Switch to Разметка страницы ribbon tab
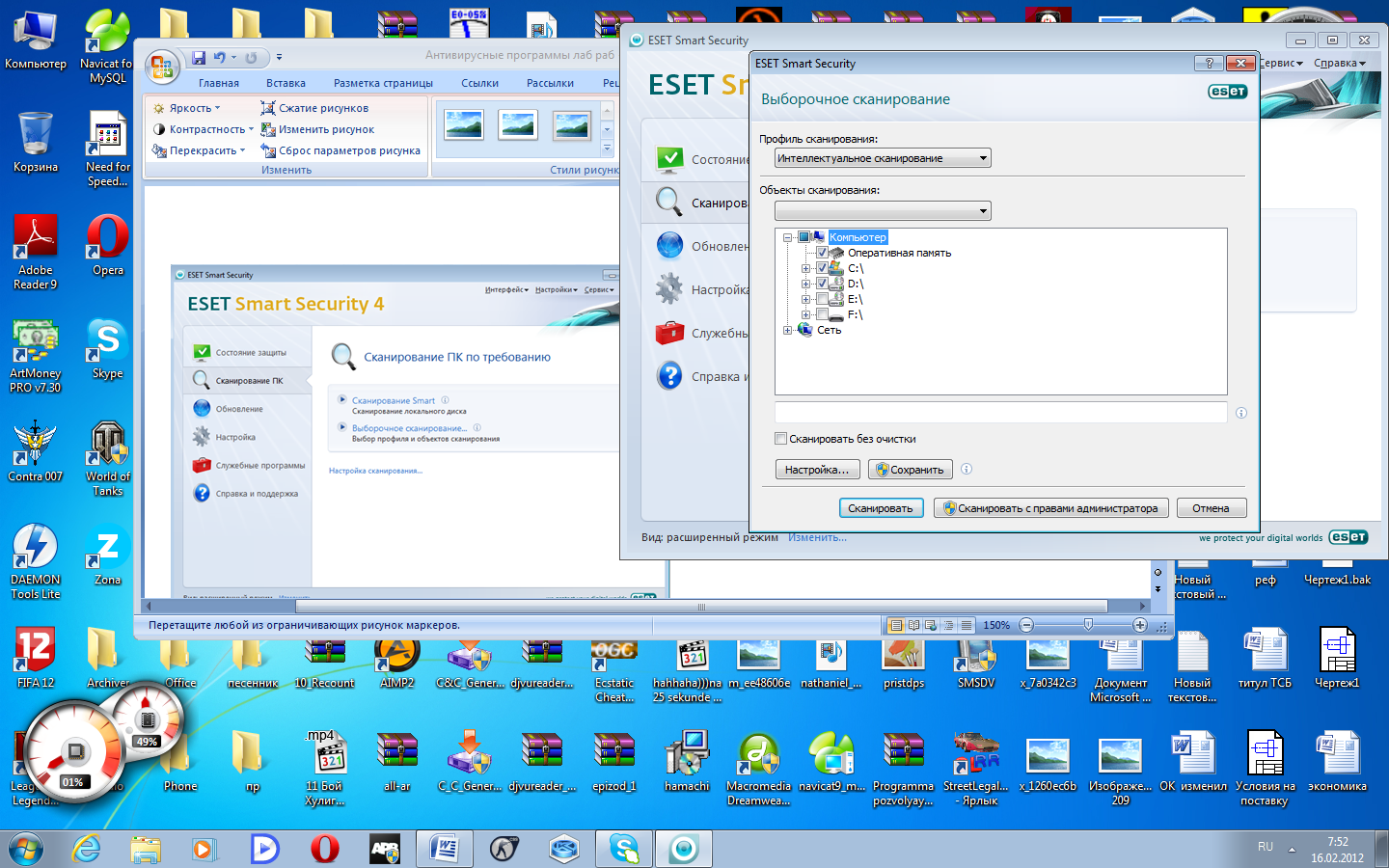Viewport: 1389px width, 868px height. tap(383, 83)
